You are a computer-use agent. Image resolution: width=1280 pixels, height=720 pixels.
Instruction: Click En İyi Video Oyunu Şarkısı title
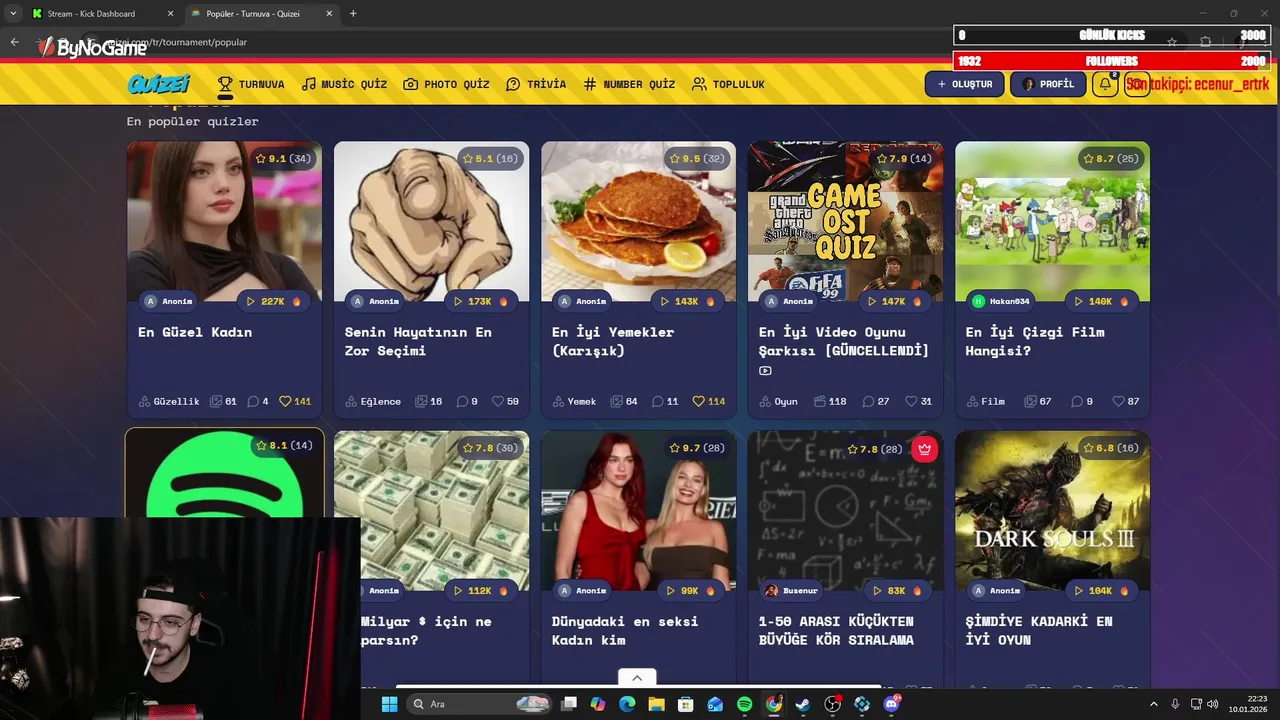(844, 341)
